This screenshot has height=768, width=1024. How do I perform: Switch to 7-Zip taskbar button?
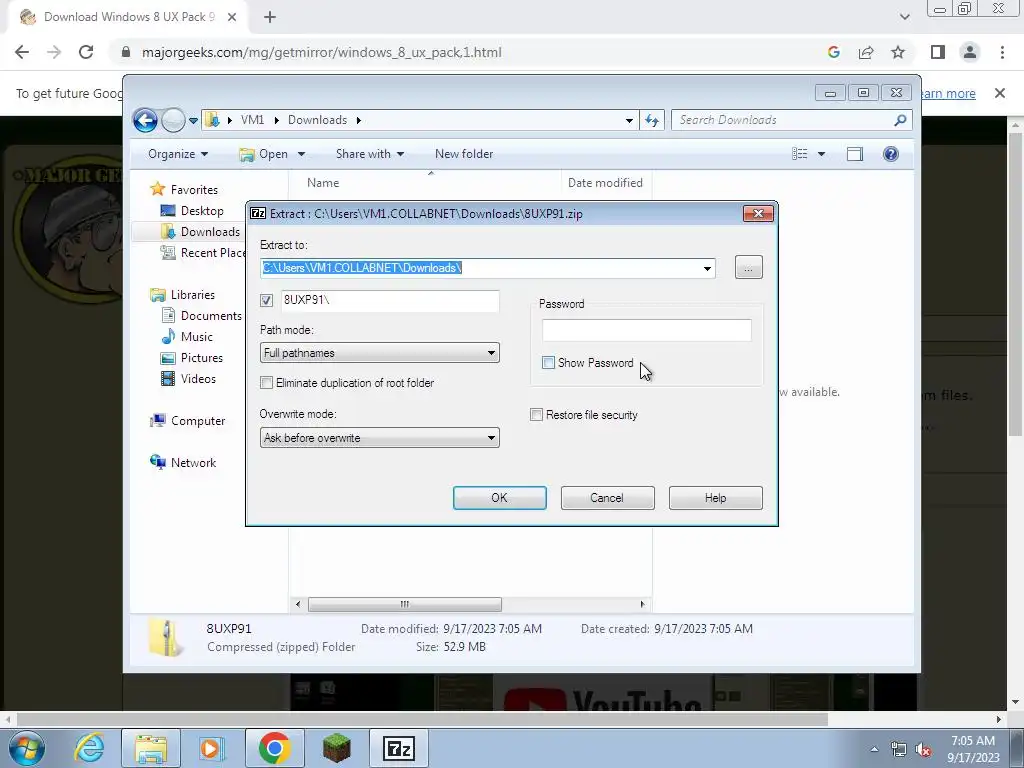pos(399,748)
